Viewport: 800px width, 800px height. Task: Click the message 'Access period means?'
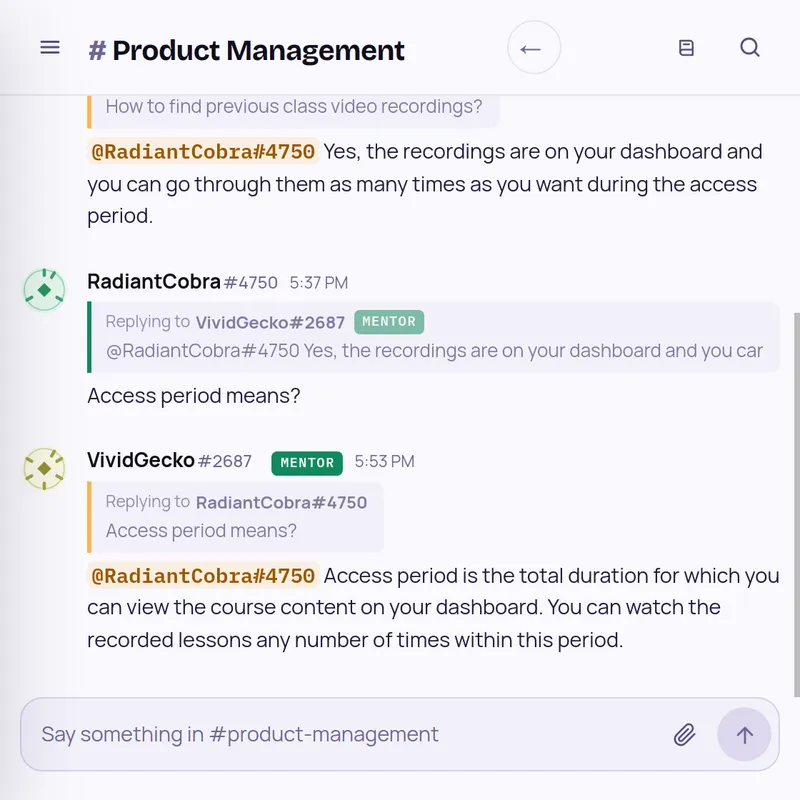[x=194, y=396]
